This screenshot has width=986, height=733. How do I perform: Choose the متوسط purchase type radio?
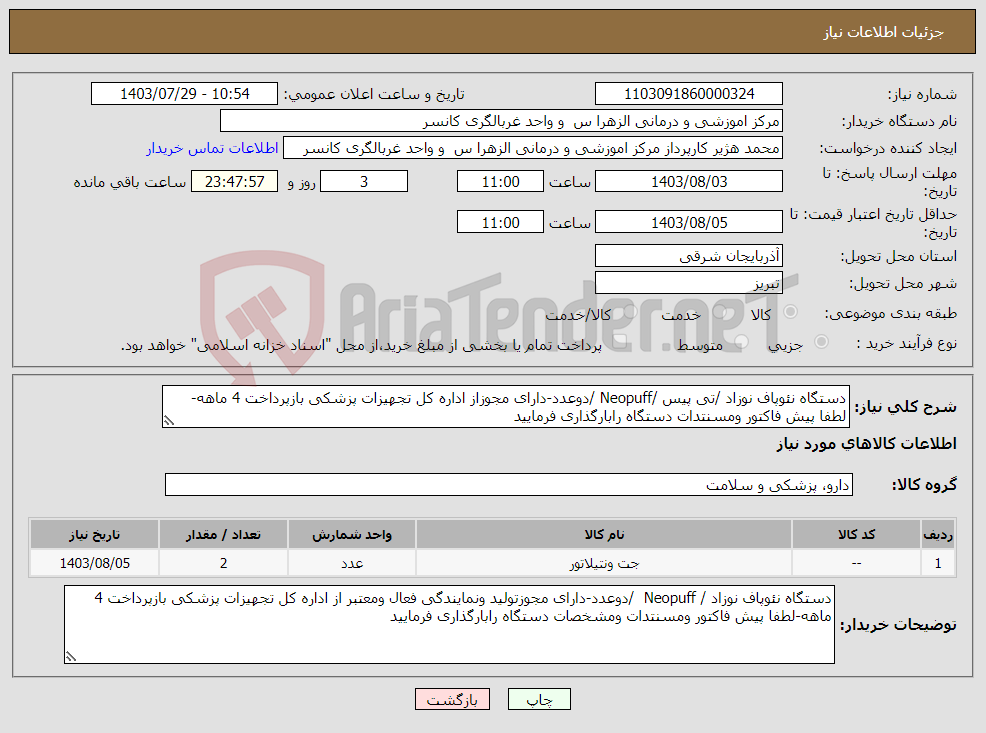(x=741, y=342)
